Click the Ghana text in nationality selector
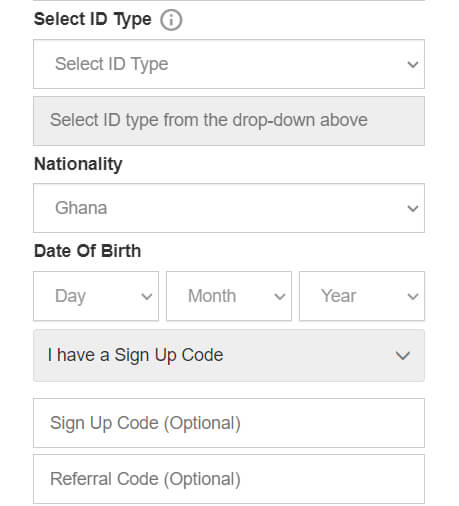The width and height of the screenshot is (459, 506). coord(81,208)
